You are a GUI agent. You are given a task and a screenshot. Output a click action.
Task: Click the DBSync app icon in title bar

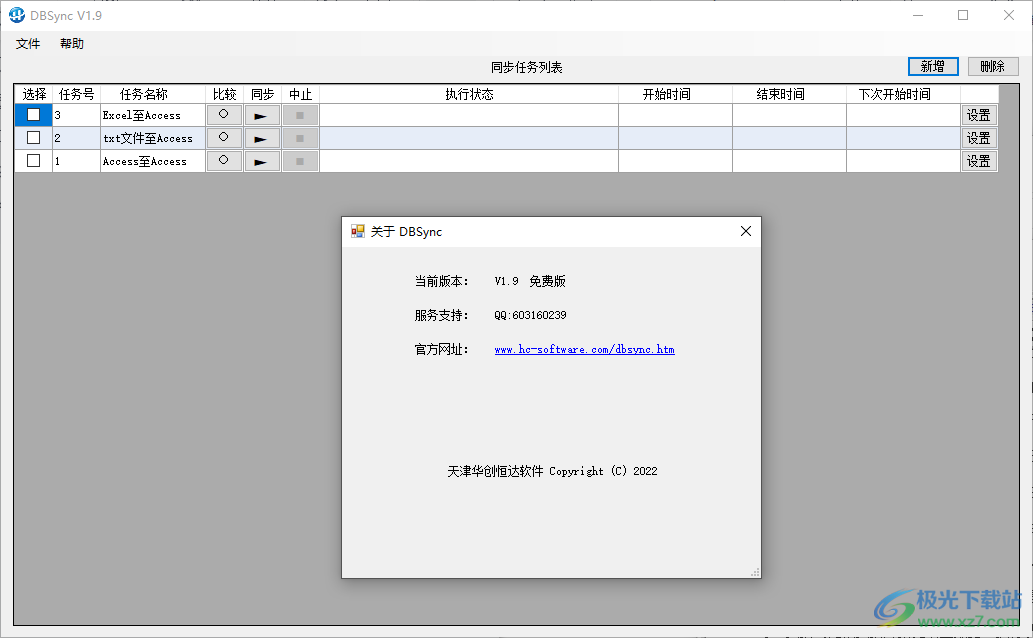[16, 14]
